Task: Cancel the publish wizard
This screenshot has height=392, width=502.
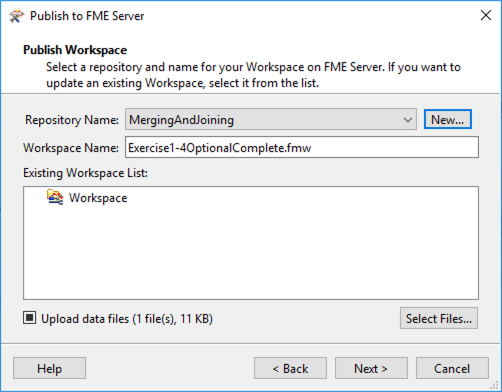Action: (x=452, y=368)
